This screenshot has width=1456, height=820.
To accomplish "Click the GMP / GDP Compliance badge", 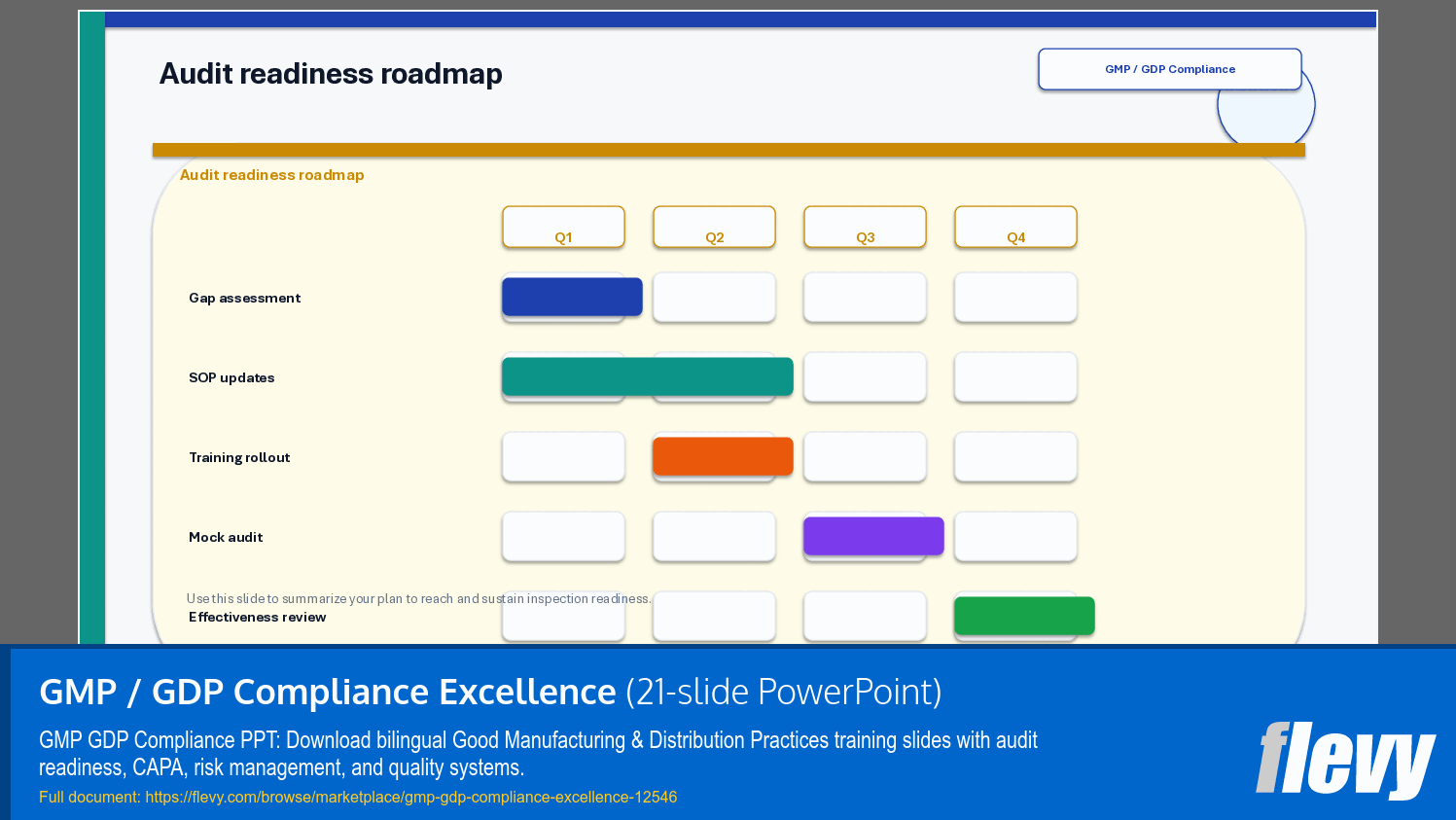I will pyautogui.click(x=1169, y=69).
